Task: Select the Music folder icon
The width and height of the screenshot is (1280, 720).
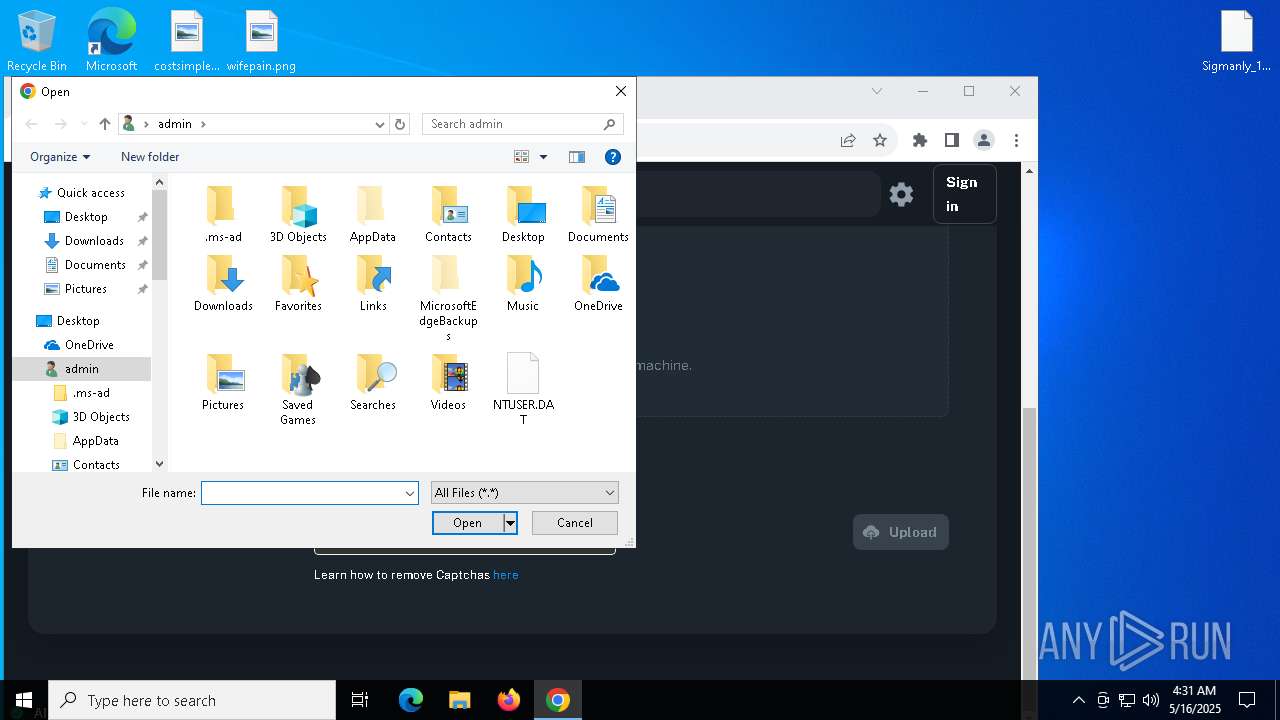Action: click(x=523, y=283)
